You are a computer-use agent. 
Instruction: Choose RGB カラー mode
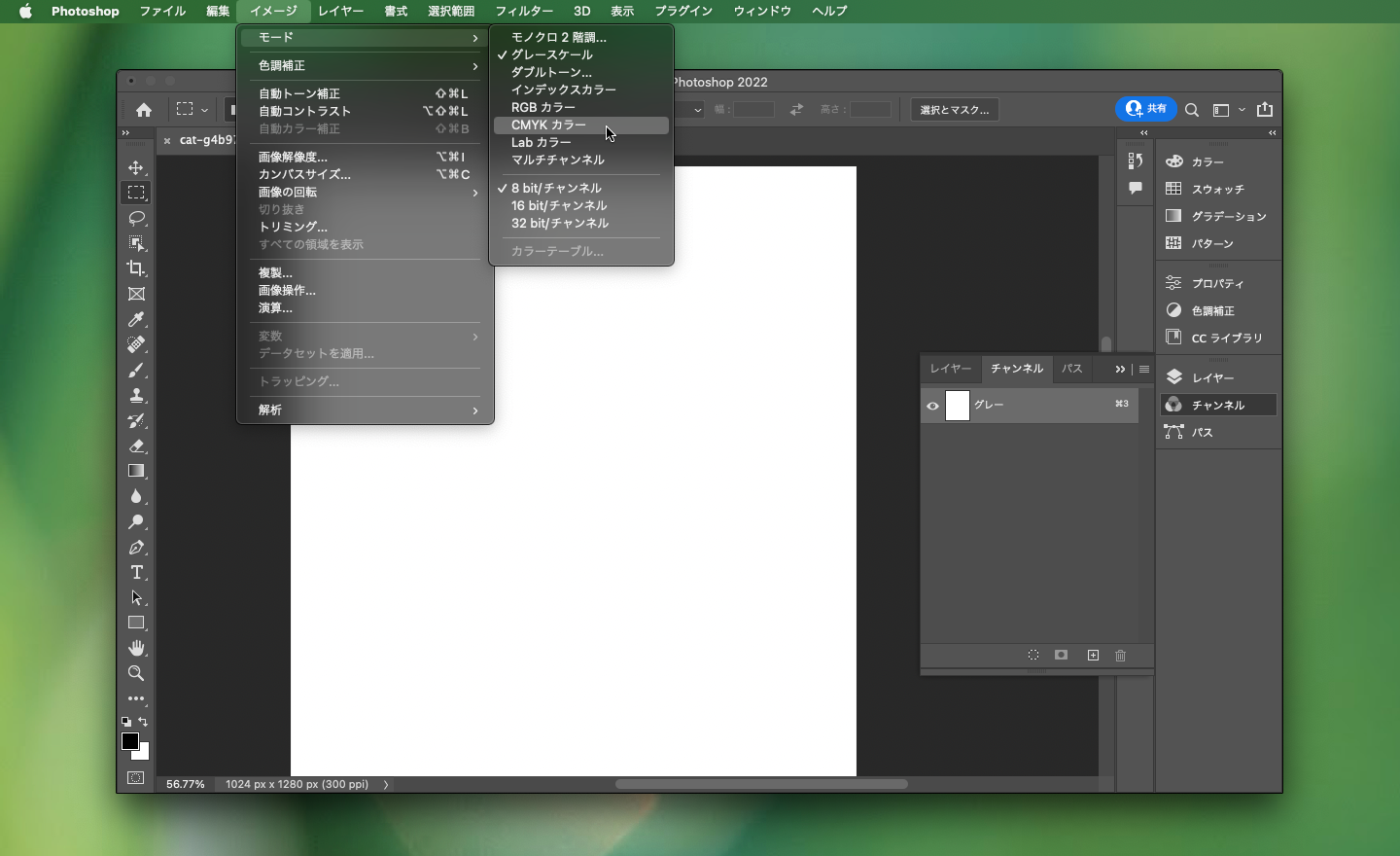[581, 107]
